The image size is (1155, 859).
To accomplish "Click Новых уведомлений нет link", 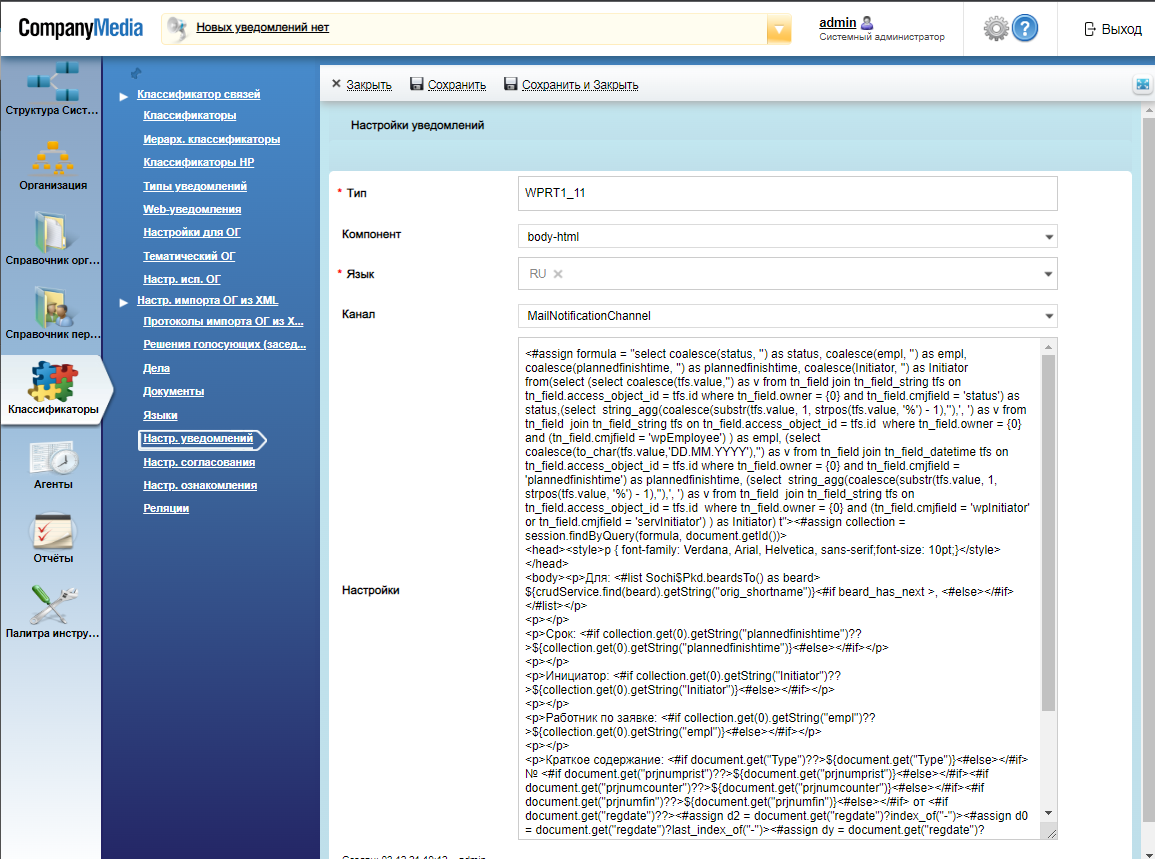I will [x=262, y=27].
